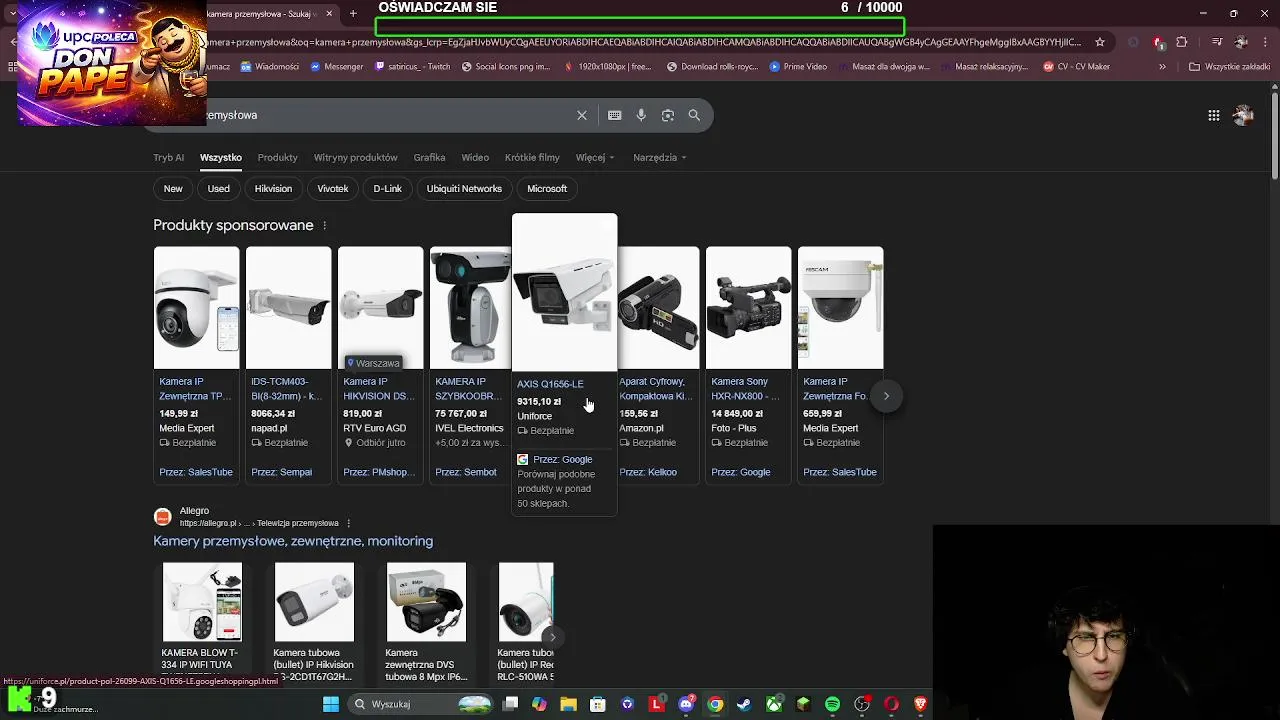Screen dimensions: 1280x720
Task: Open Microsoft Store from the taskbar
Action: click(x=598, y=704)
